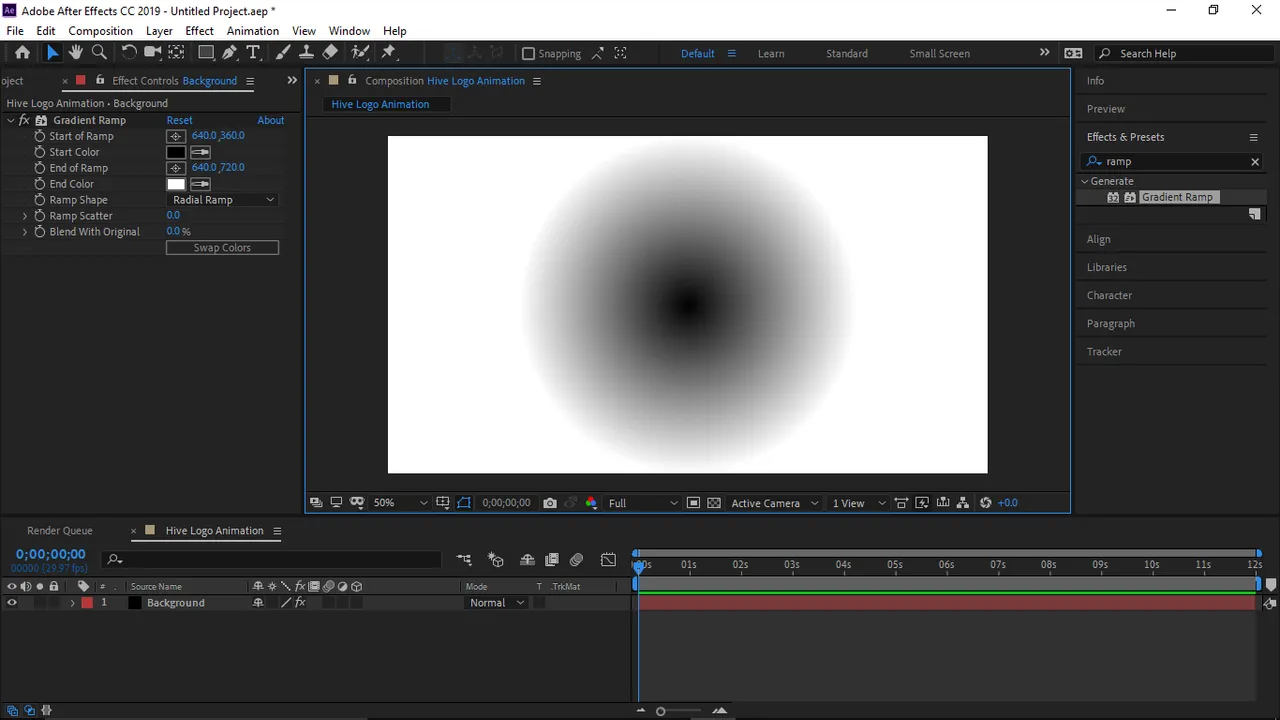Click the Start Color eyedropper
This screenshot has height=720, width=1280.
[x=200, y=152]
